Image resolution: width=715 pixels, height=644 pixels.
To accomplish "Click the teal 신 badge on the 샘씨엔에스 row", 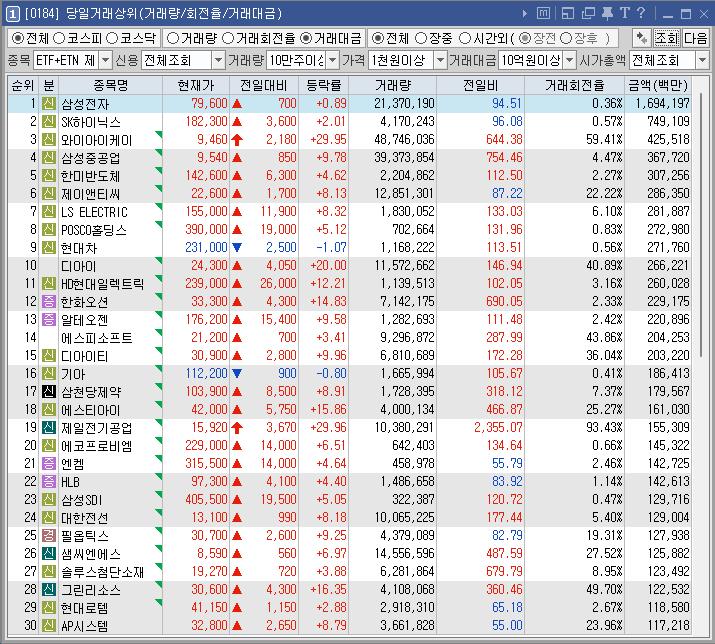I will (x=49, y=553).
